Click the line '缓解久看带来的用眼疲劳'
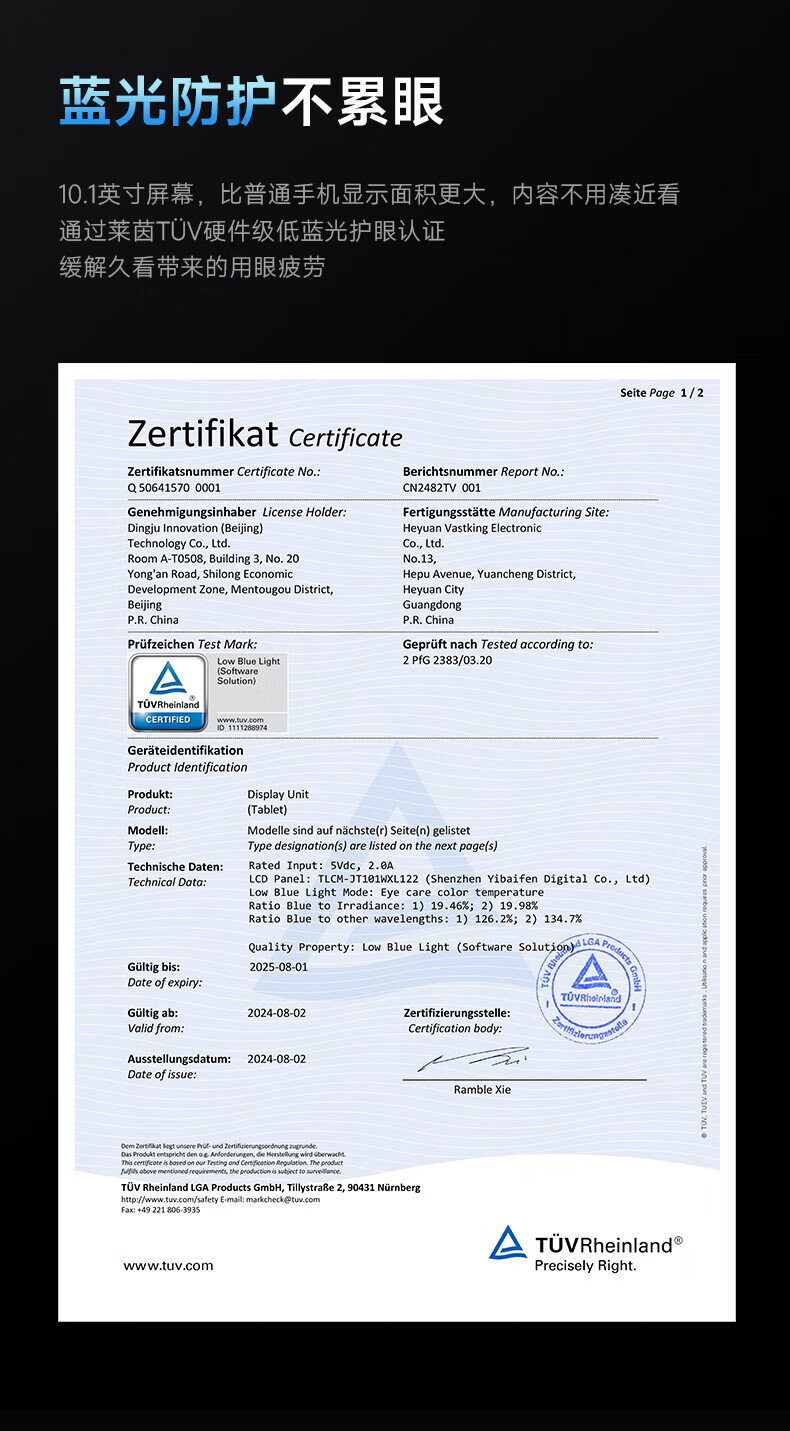The width and height of the screenshot is (790, 1431). click(x=192, y=267)
